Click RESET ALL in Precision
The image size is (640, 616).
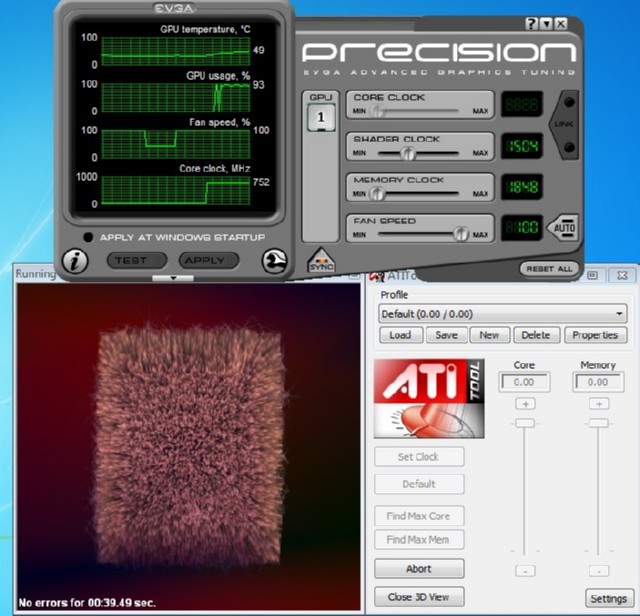click(x=549, y=269)
